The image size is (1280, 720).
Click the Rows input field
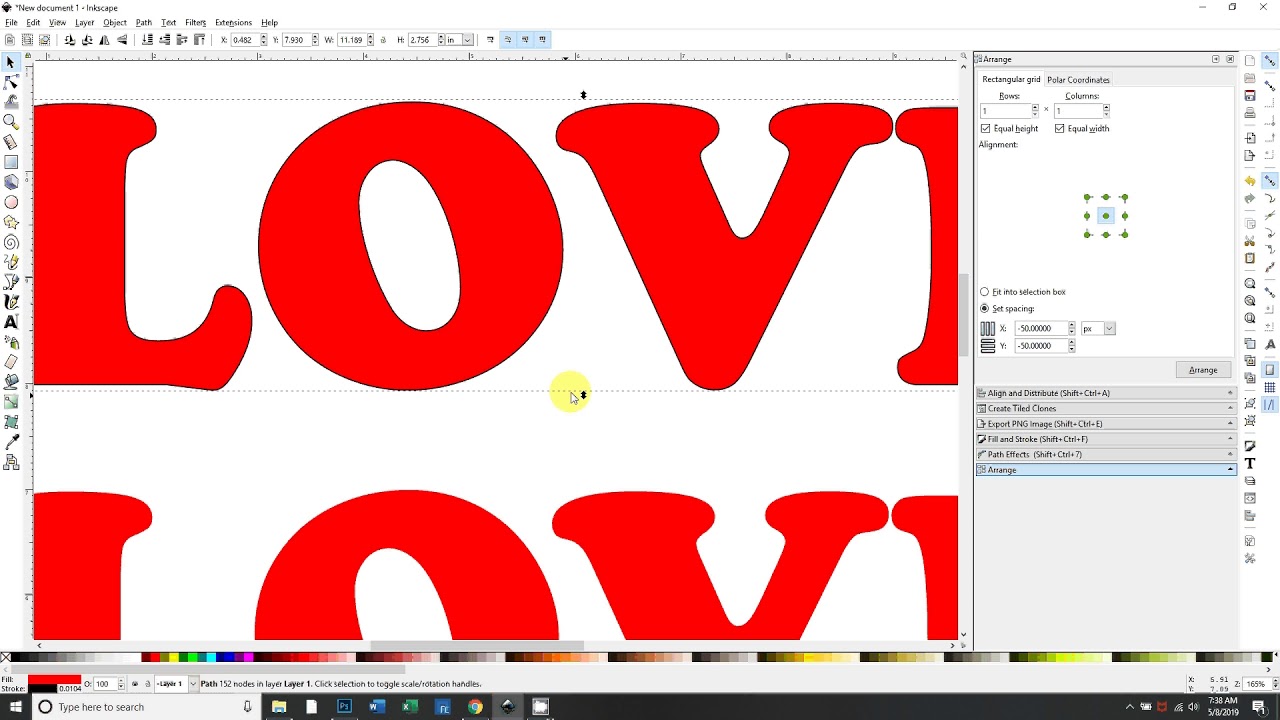pos(1004,111)
